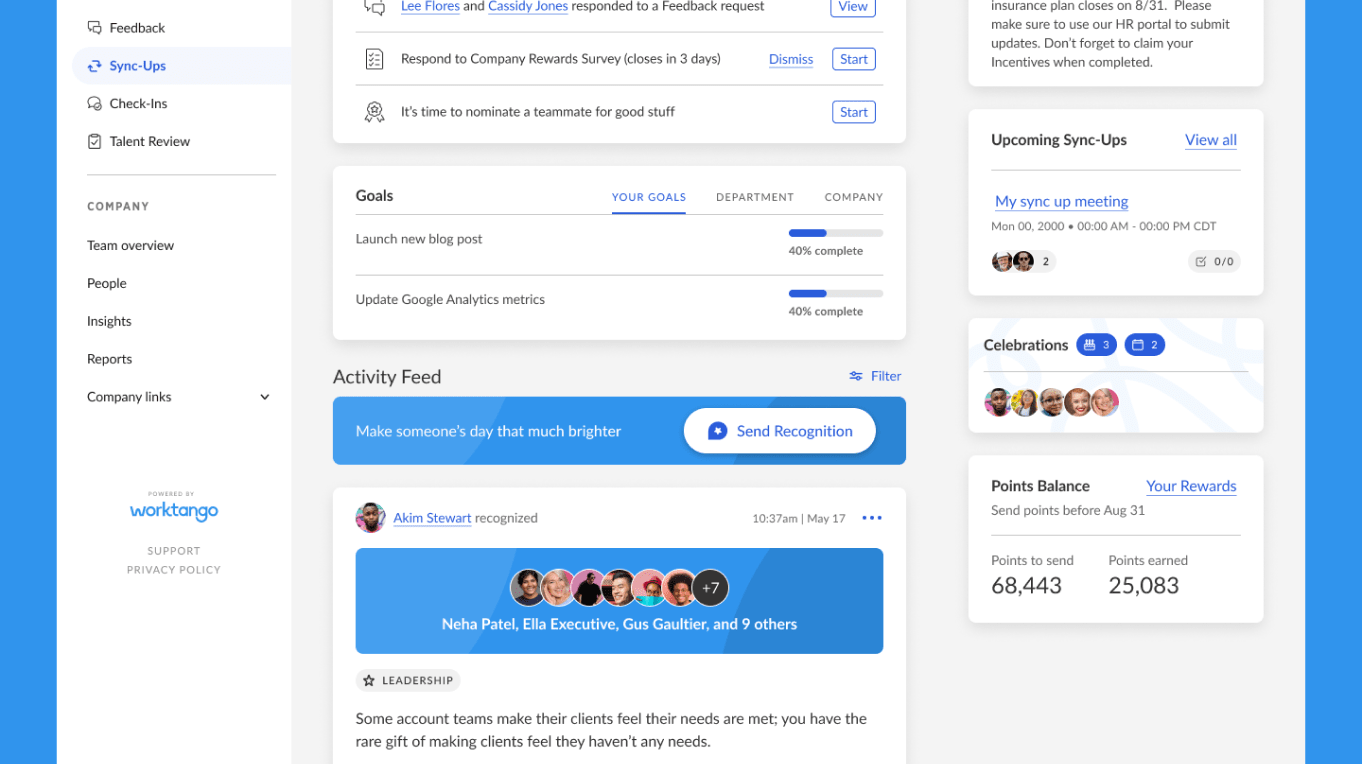Click the Feedback icon in sidebar

(94, 28)
